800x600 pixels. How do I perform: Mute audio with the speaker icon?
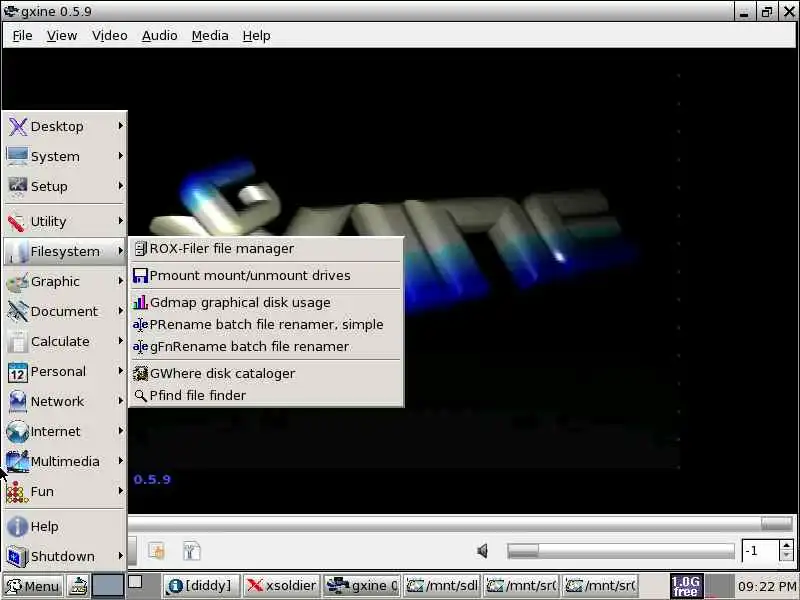[x=482, y=551]
